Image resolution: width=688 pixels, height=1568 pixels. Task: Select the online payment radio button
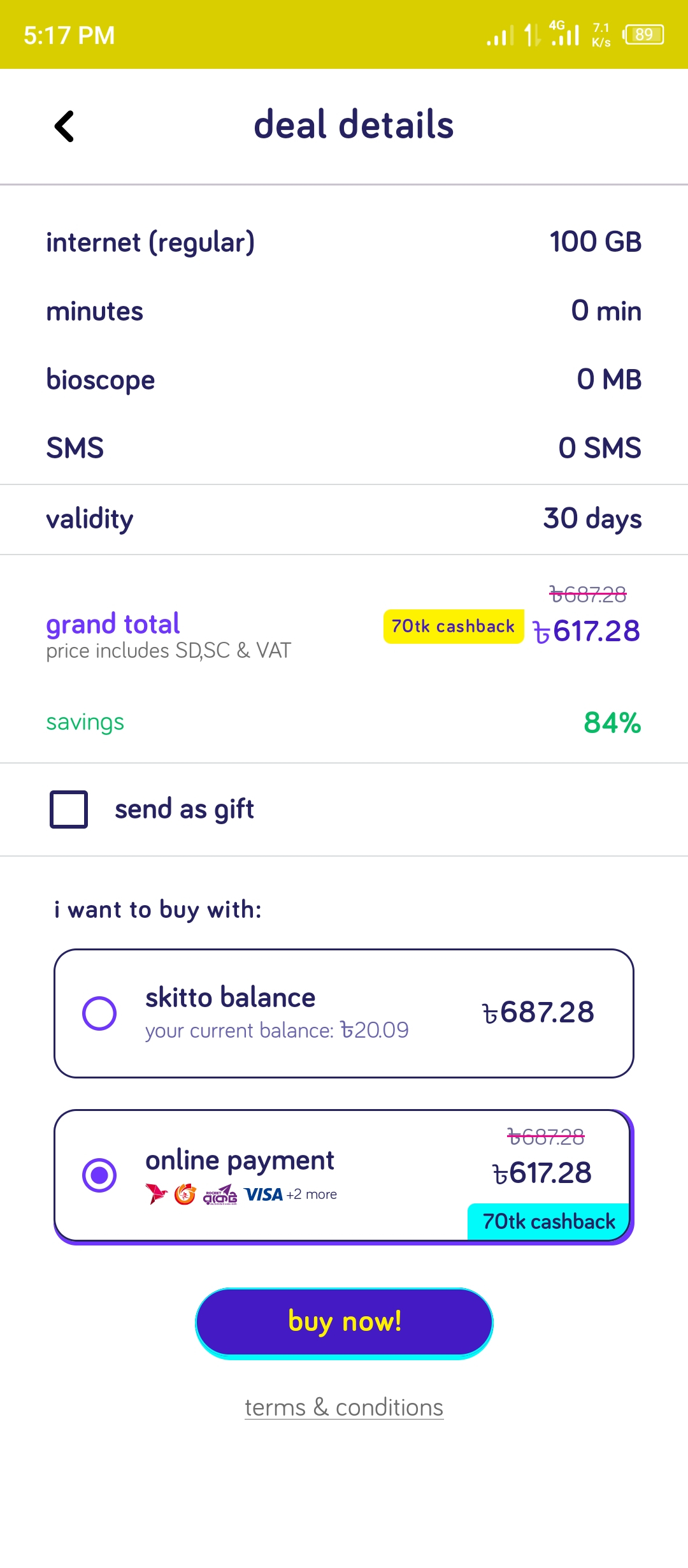click(x=99, y=1175)
